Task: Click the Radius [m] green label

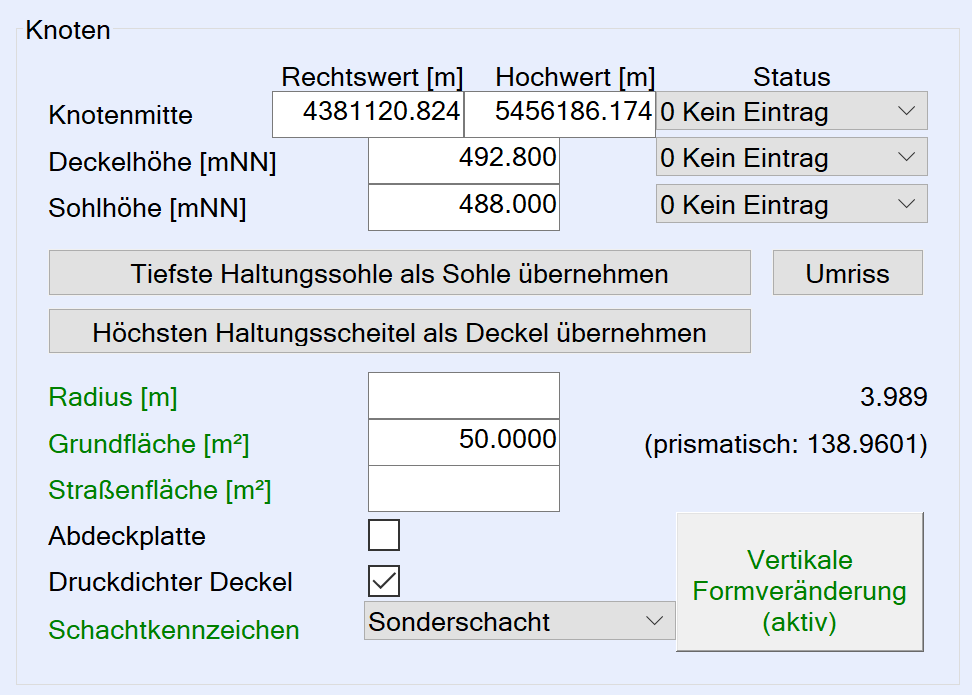Action: pyautogui.click(x=113, y=397)
